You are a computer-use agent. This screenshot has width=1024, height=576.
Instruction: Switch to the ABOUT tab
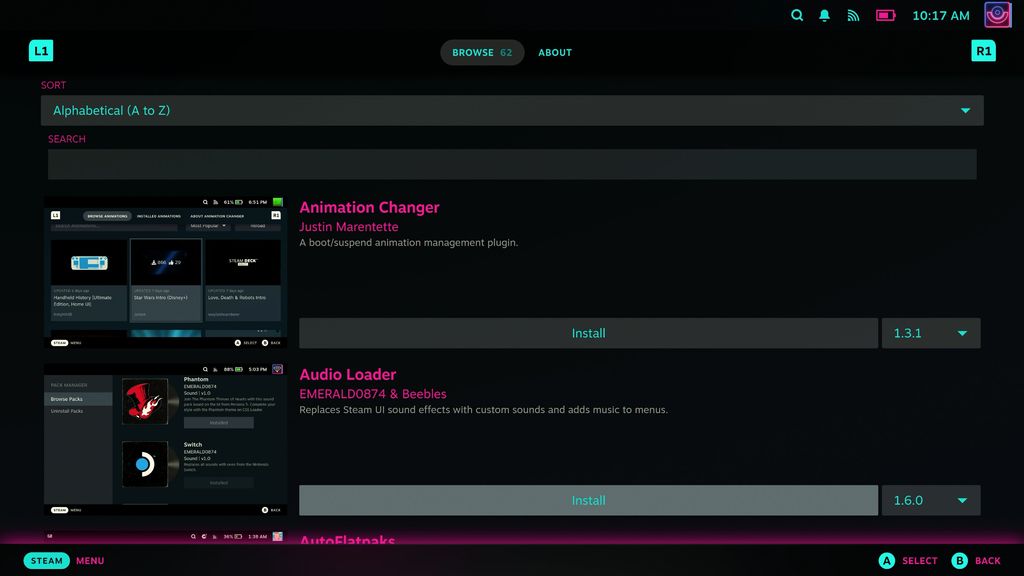pos(555,52)
